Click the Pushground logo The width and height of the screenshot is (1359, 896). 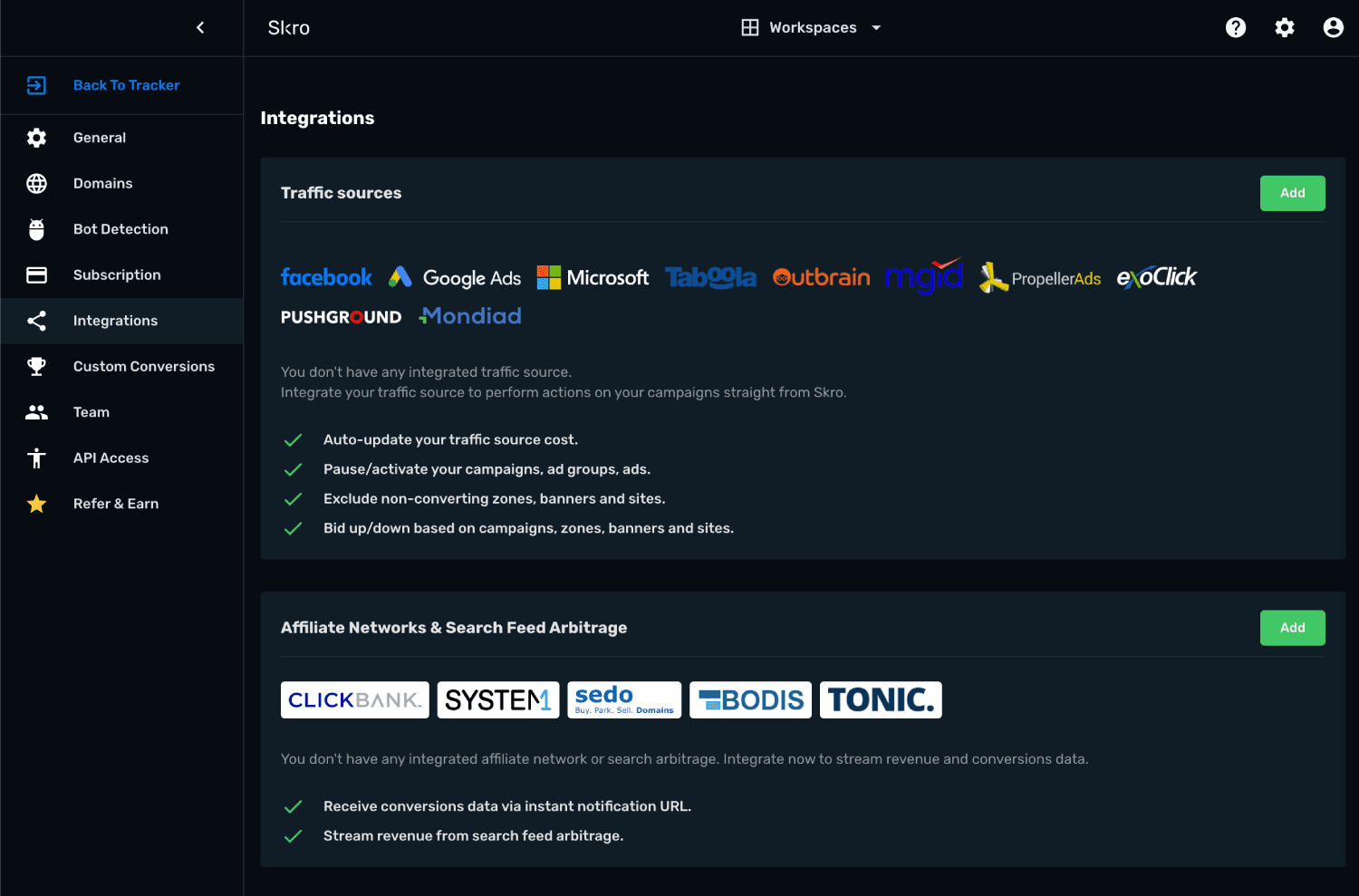click(341, 317)
